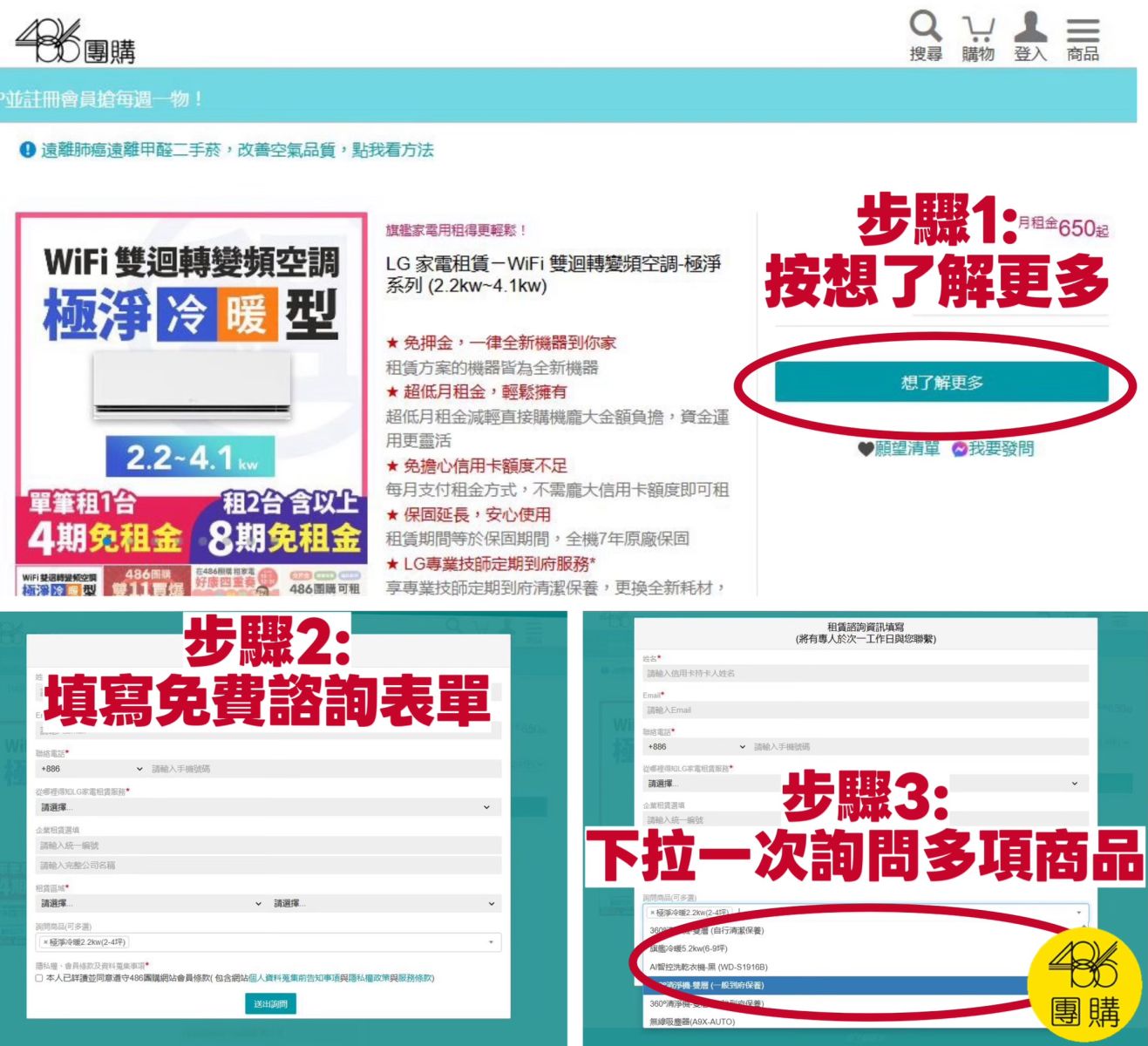Click the login person icon
Screen dimensions: 1148x1046
[x=1029, y=27]
